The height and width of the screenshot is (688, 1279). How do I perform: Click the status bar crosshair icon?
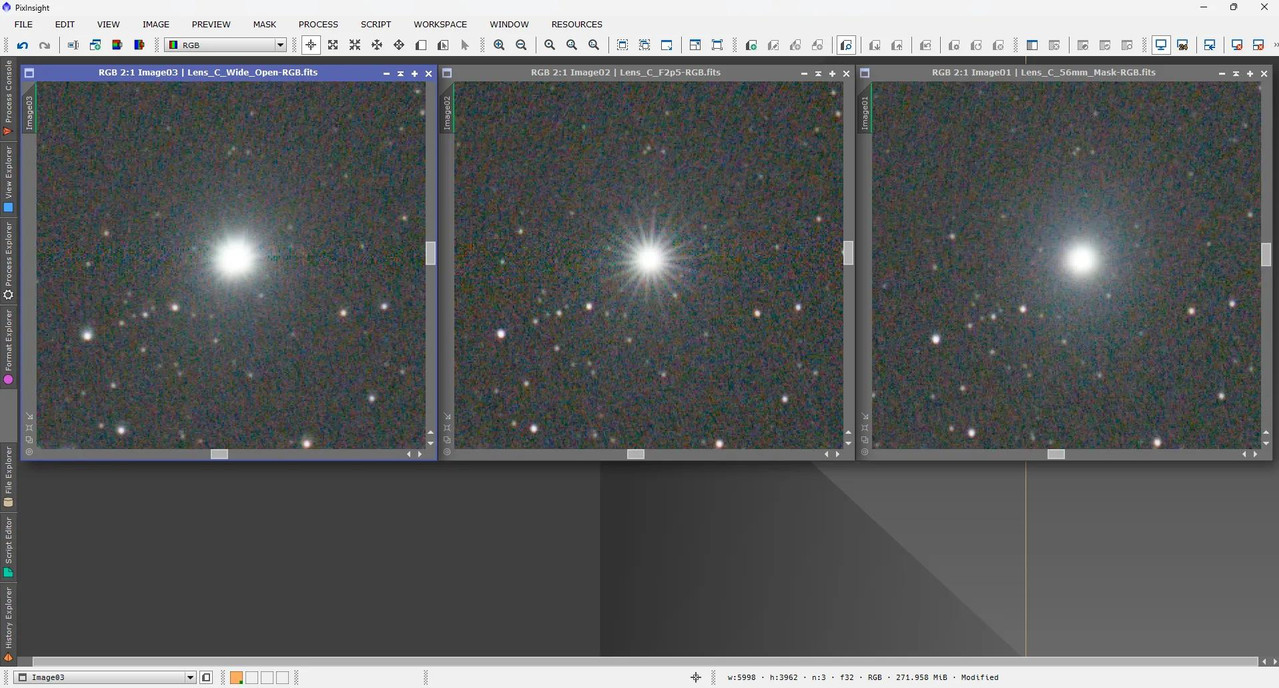696,677
